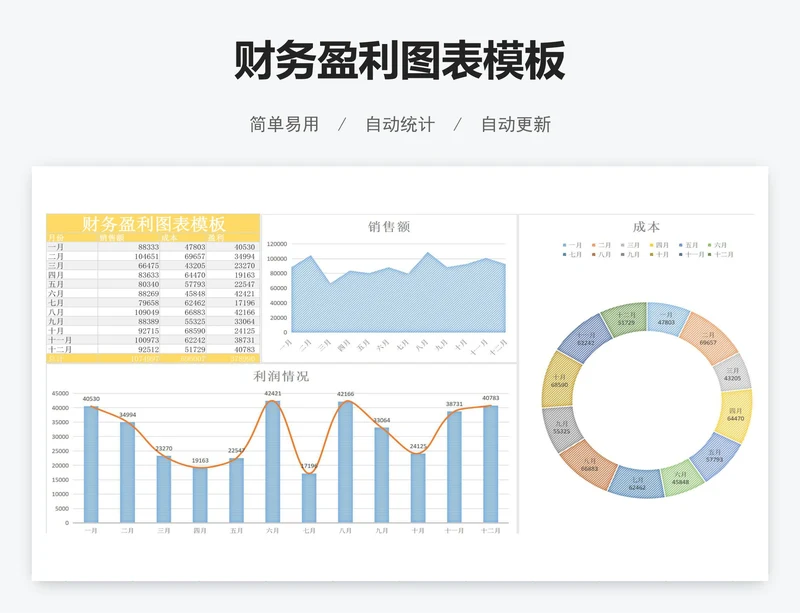The image size is (800, 613).
Task: Click the 十二月 row label in the table
Action: (x=60, y=350)
